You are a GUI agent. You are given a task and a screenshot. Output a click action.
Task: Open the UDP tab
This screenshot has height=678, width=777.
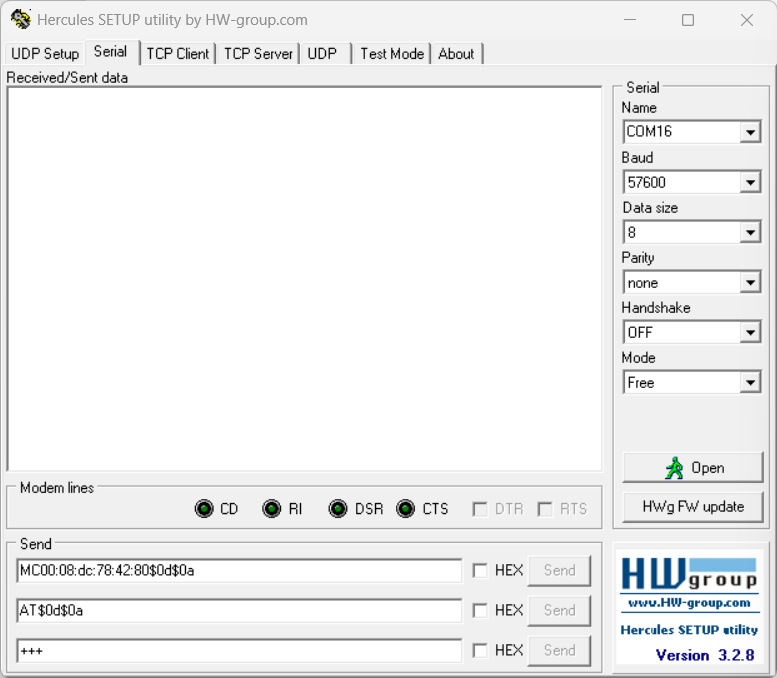[325, 54]
